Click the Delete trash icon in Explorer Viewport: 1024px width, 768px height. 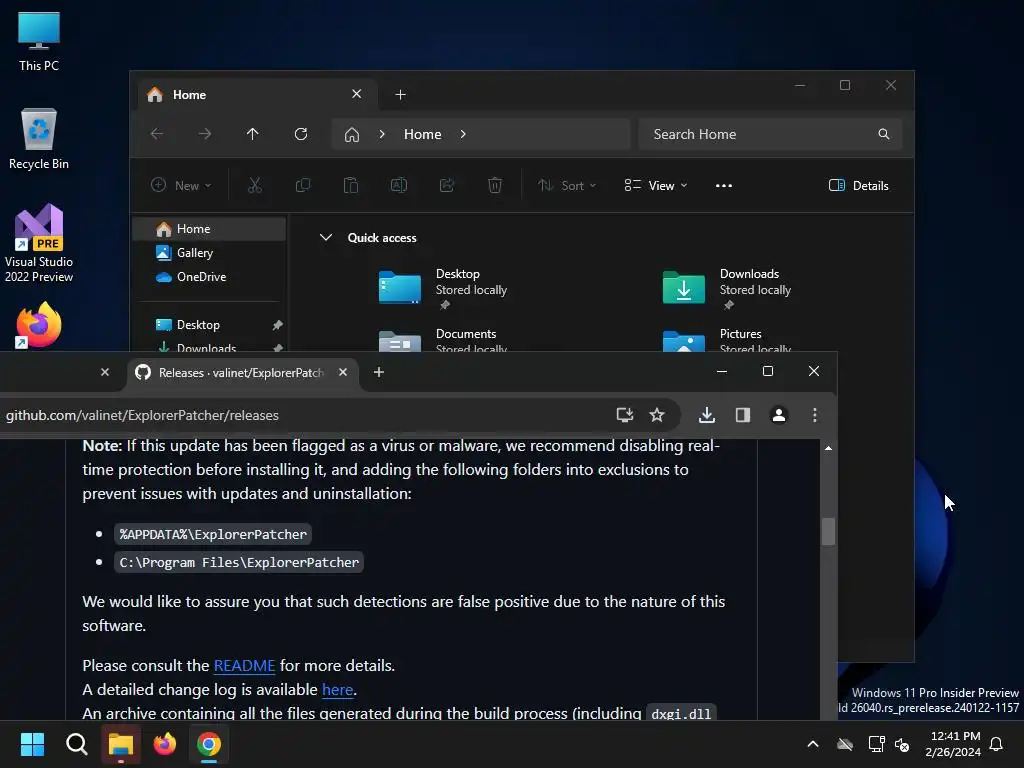(x=495, y=185)
